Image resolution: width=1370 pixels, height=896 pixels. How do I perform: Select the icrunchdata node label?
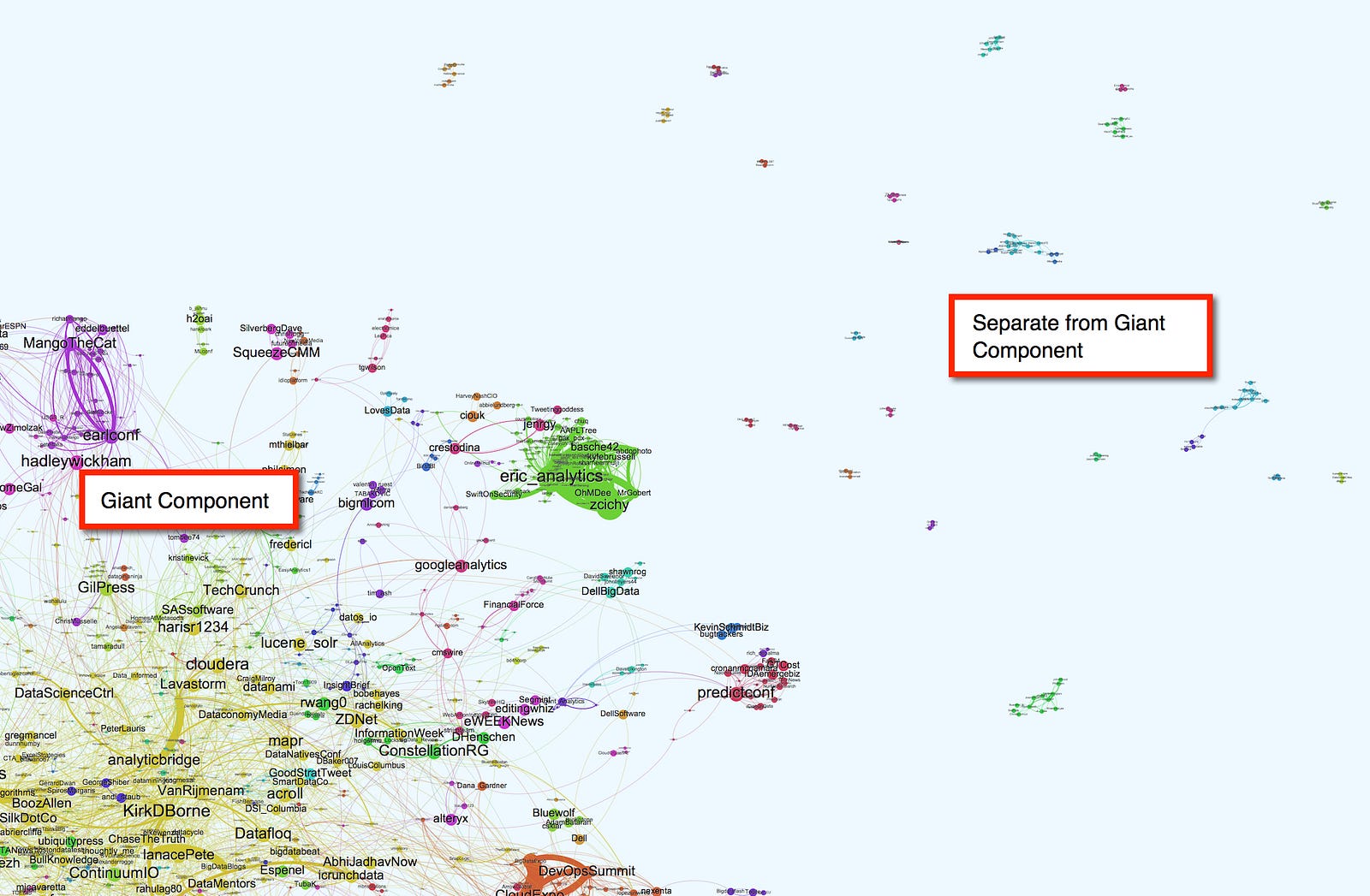click(351, 875)
